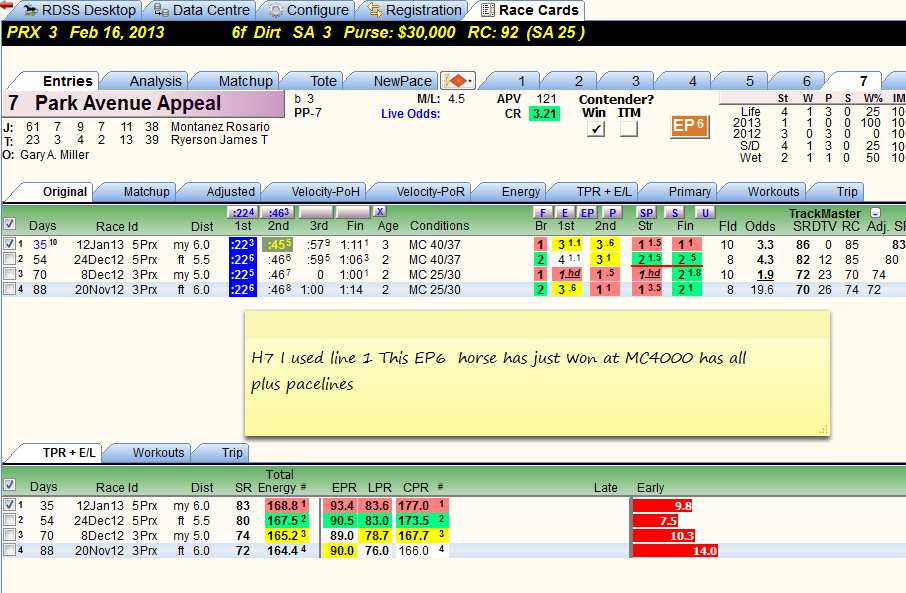
Task: Click the EP running-style filter button
Action: coord(587,213)
